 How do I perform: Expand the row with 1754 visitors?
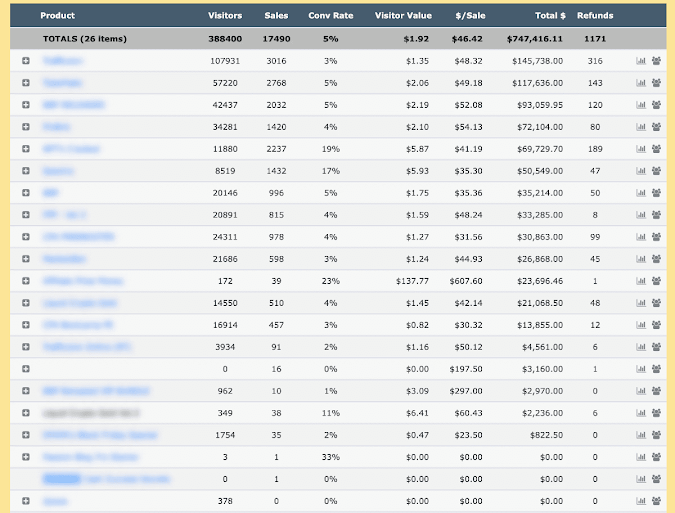pyautogui.click(x=26, y=435)
